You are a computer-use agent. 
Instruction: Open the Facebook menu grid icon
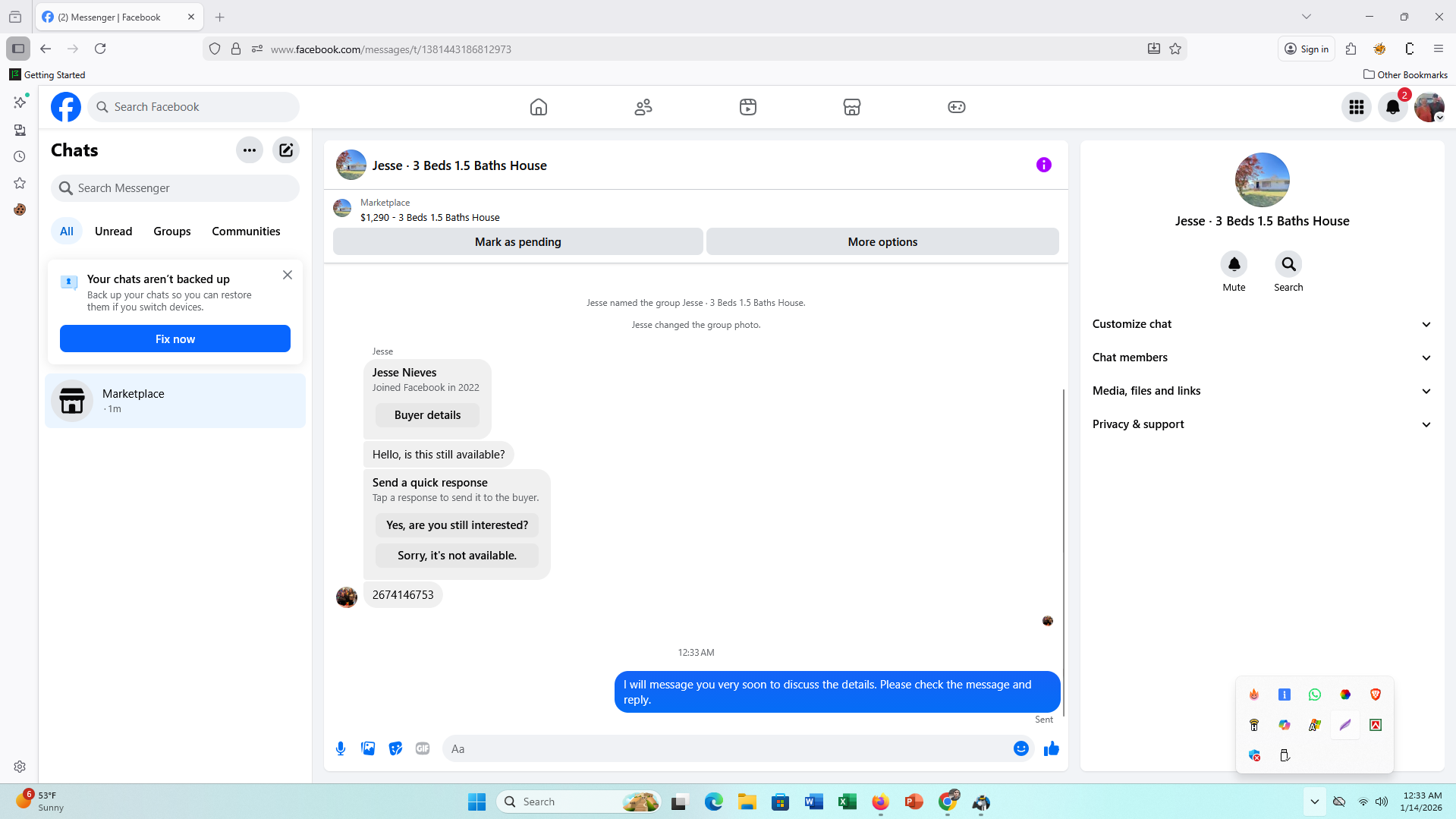1356,107
